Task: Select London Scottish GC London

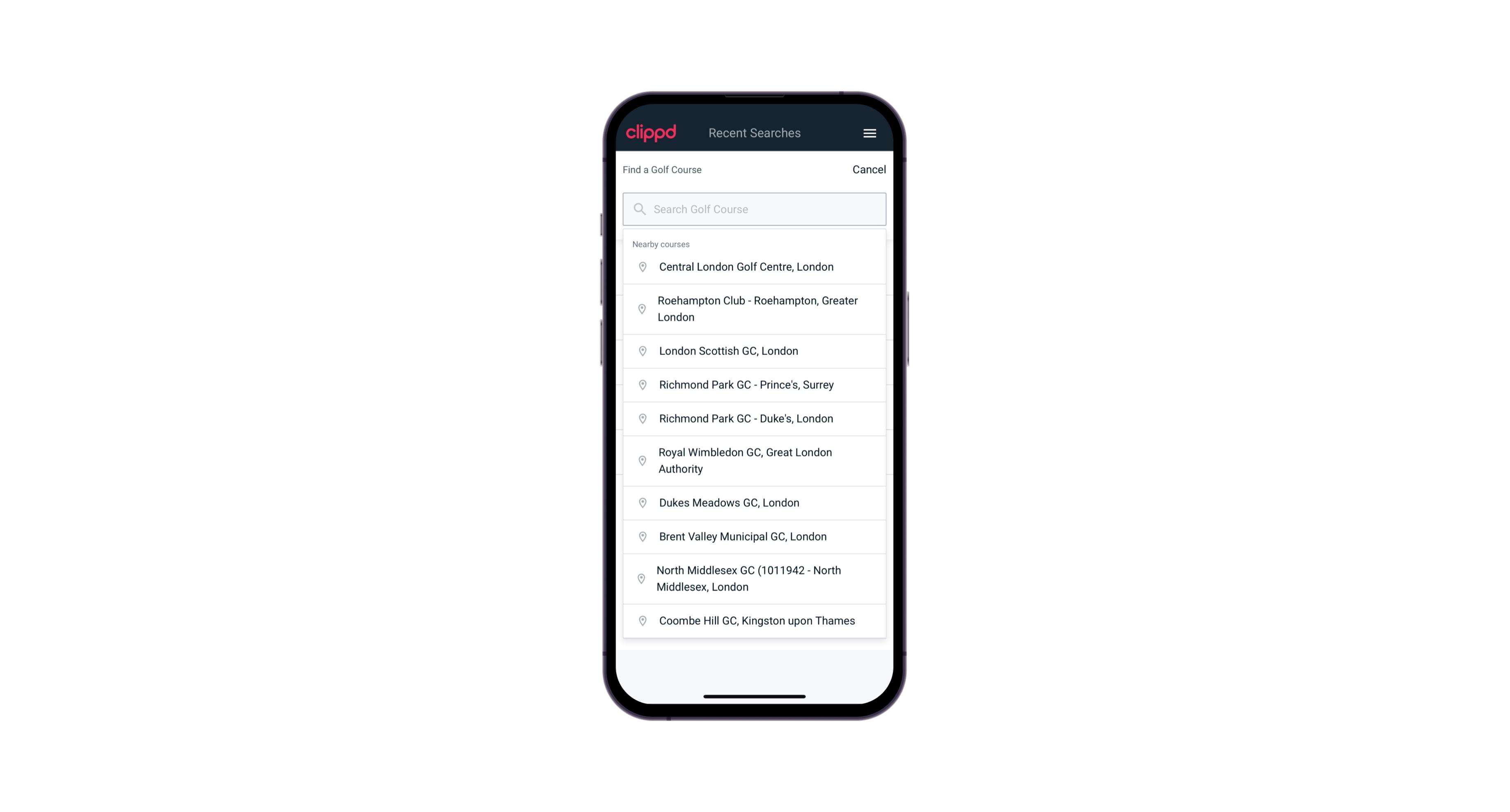Action: coord(755,351)
